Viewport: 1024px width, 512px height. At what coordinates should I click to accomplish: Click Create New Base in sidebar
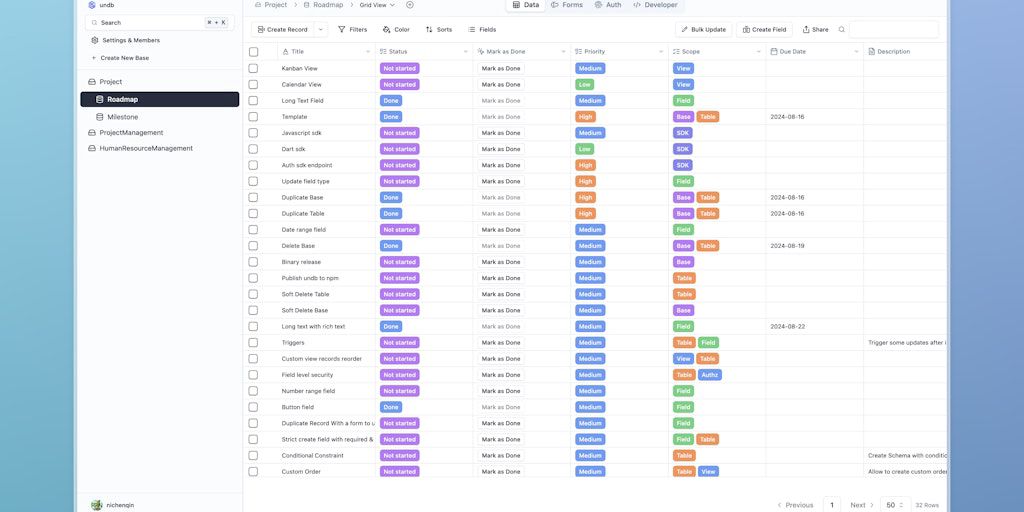125,58
